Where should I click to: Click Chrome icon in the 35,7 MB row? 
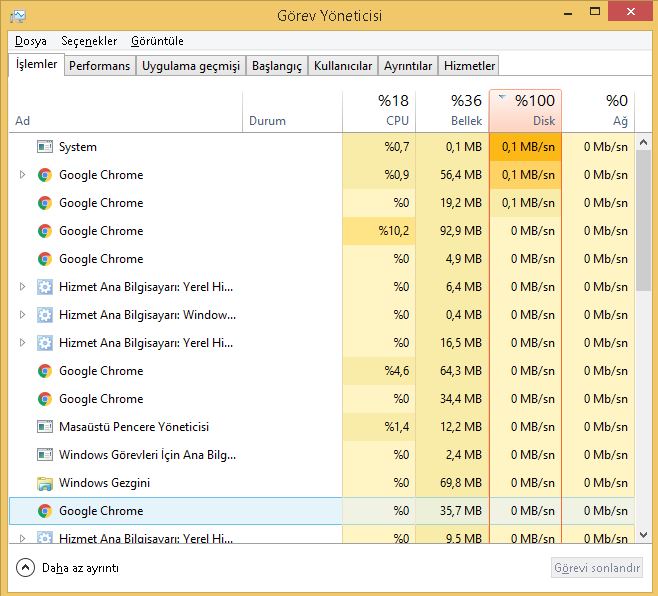pos(44,511)
